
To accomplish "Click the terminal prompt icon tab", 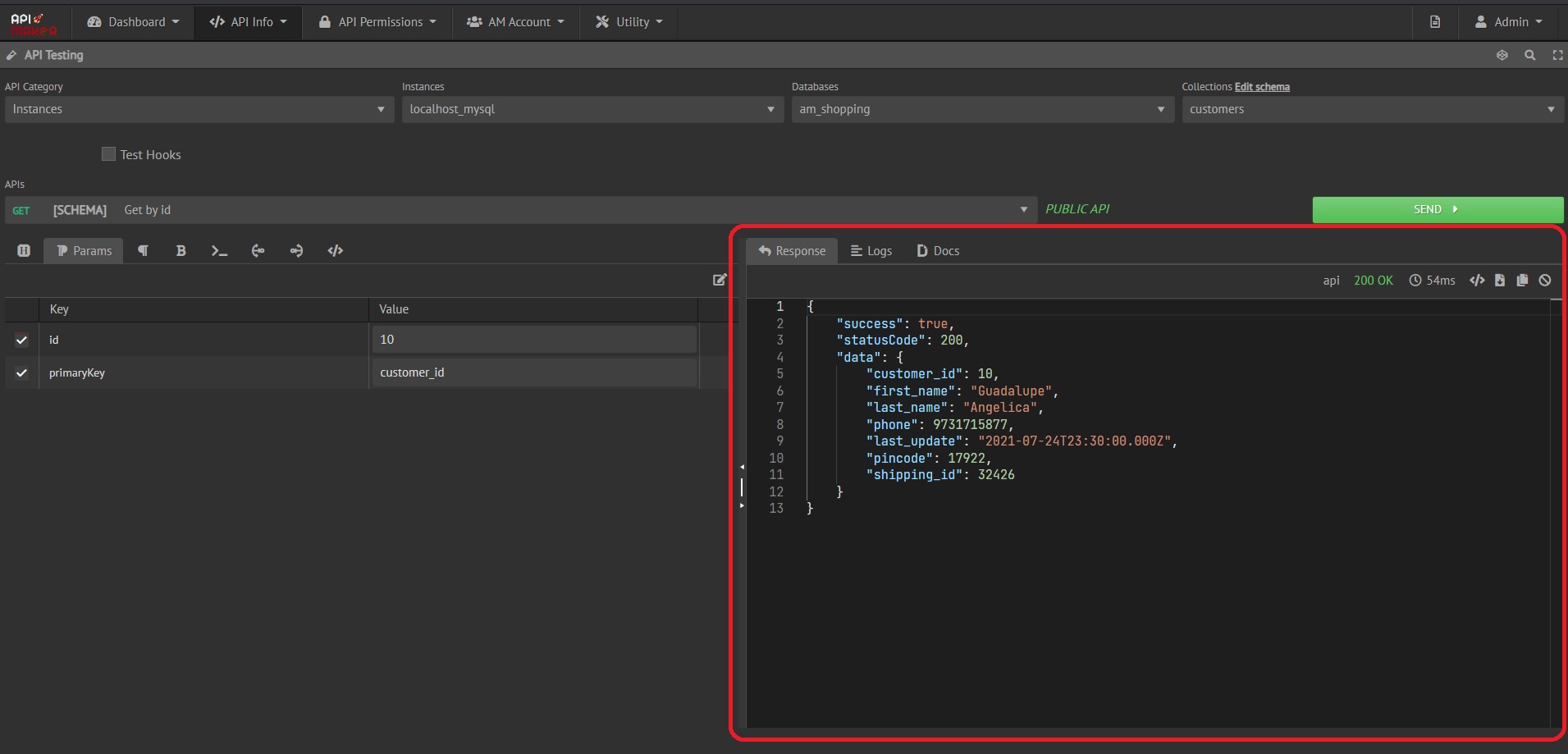I will [219, 251].
